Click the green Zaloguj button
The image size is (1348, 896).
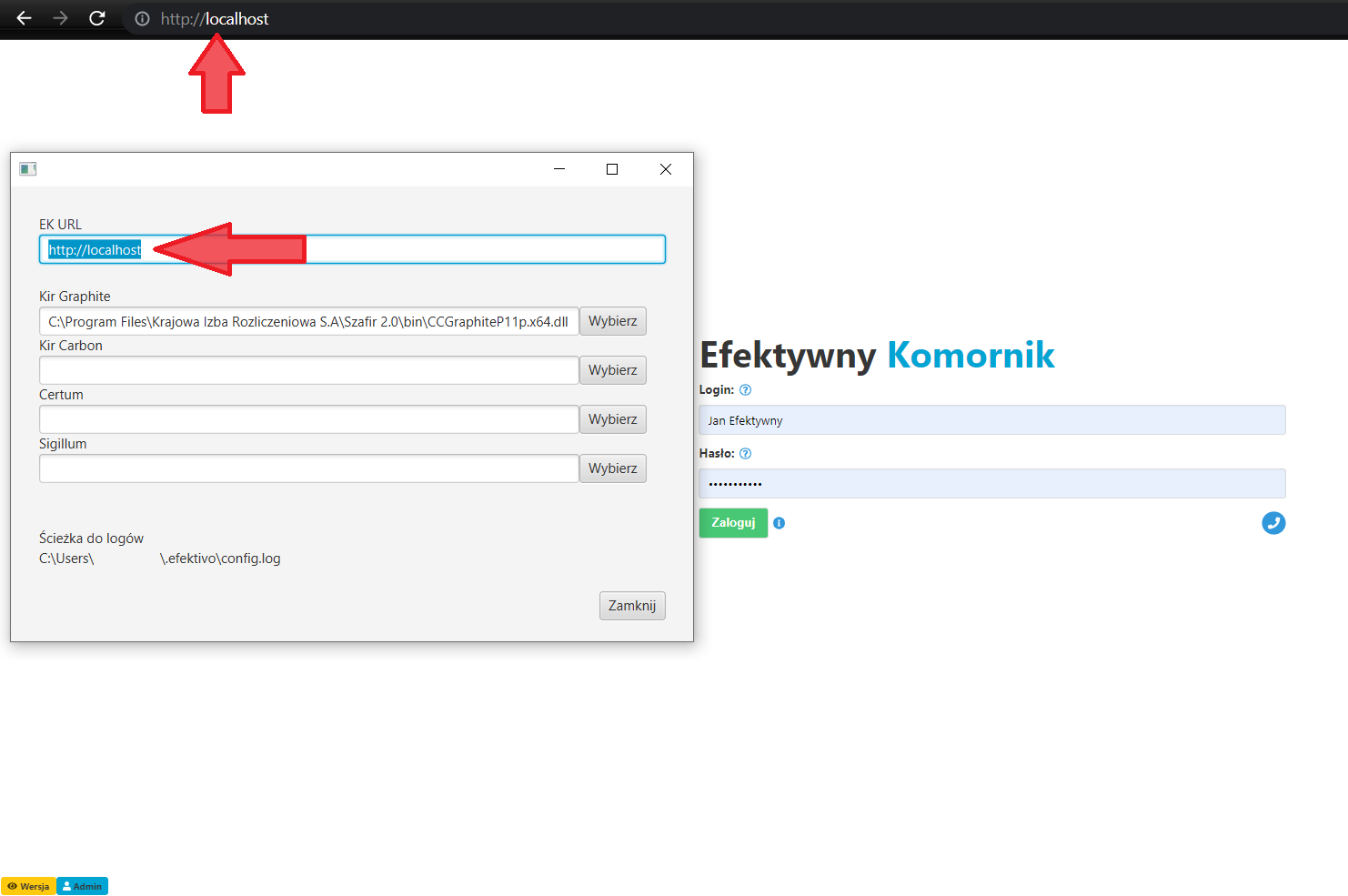pyautogui.click(x=733, y=523)
